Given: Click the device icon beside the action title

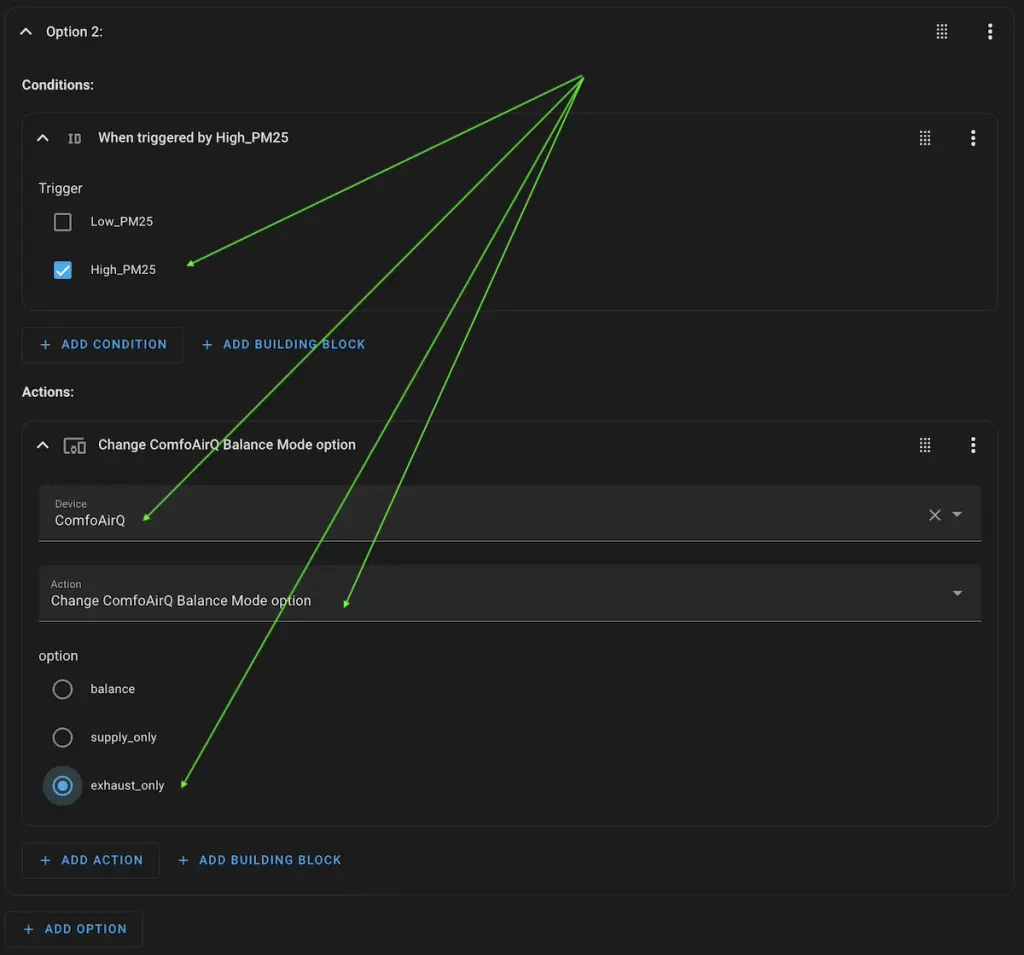Looking at the screenshot, I should [x=74, y=445].
